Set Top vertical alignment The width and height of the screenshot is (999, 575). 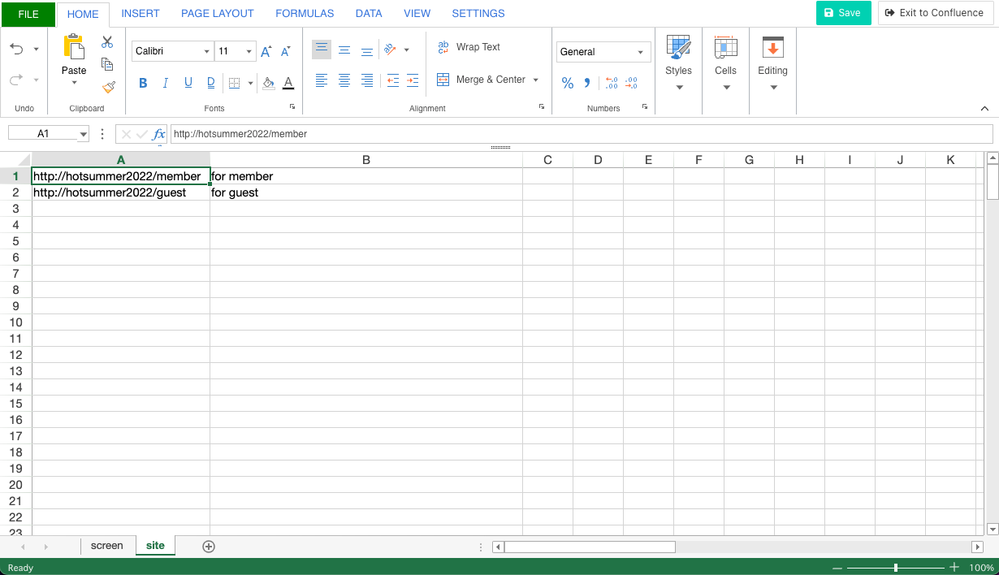(322, 49)
